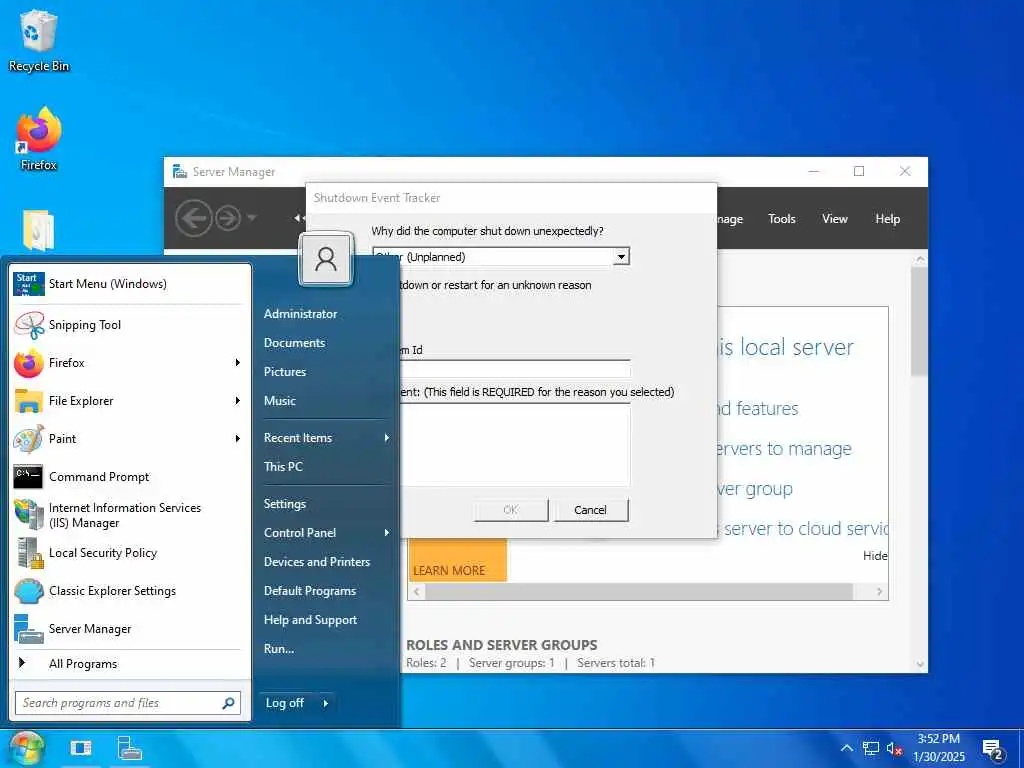Image resolution: width=1024 pixels, height=768 pixels.
Task: Click the LEARN MORE tile
Action: tap(457, 560)
